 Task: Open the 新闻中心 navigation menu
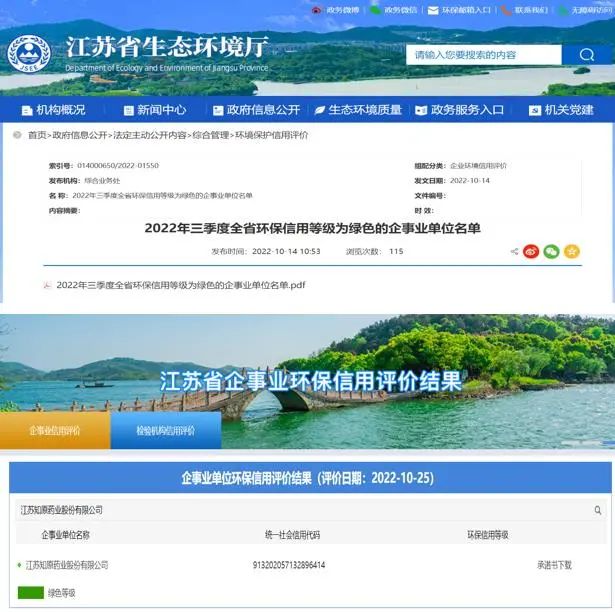click(155, 110)
